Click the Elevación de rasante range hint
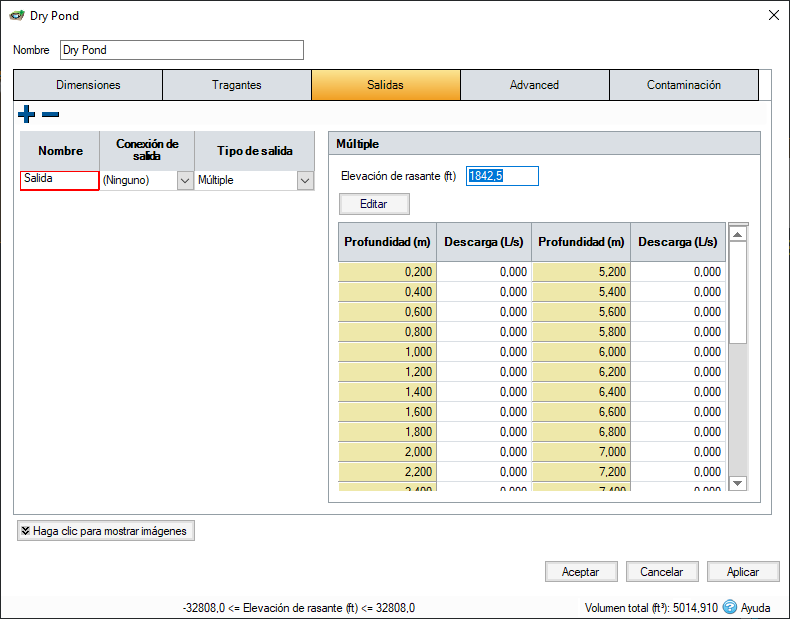This screenshot has height=619, width=790. 299,608
